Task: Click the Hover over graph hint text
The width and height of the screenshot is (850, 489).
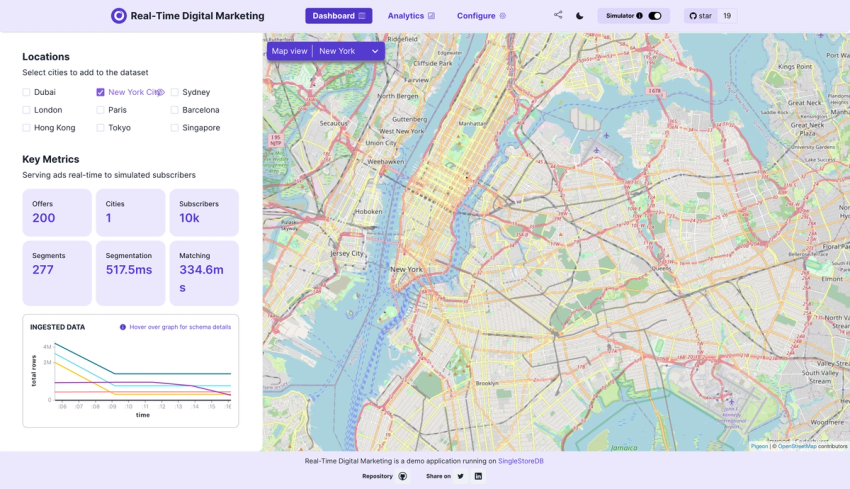Action: click(x=180, y=327)
